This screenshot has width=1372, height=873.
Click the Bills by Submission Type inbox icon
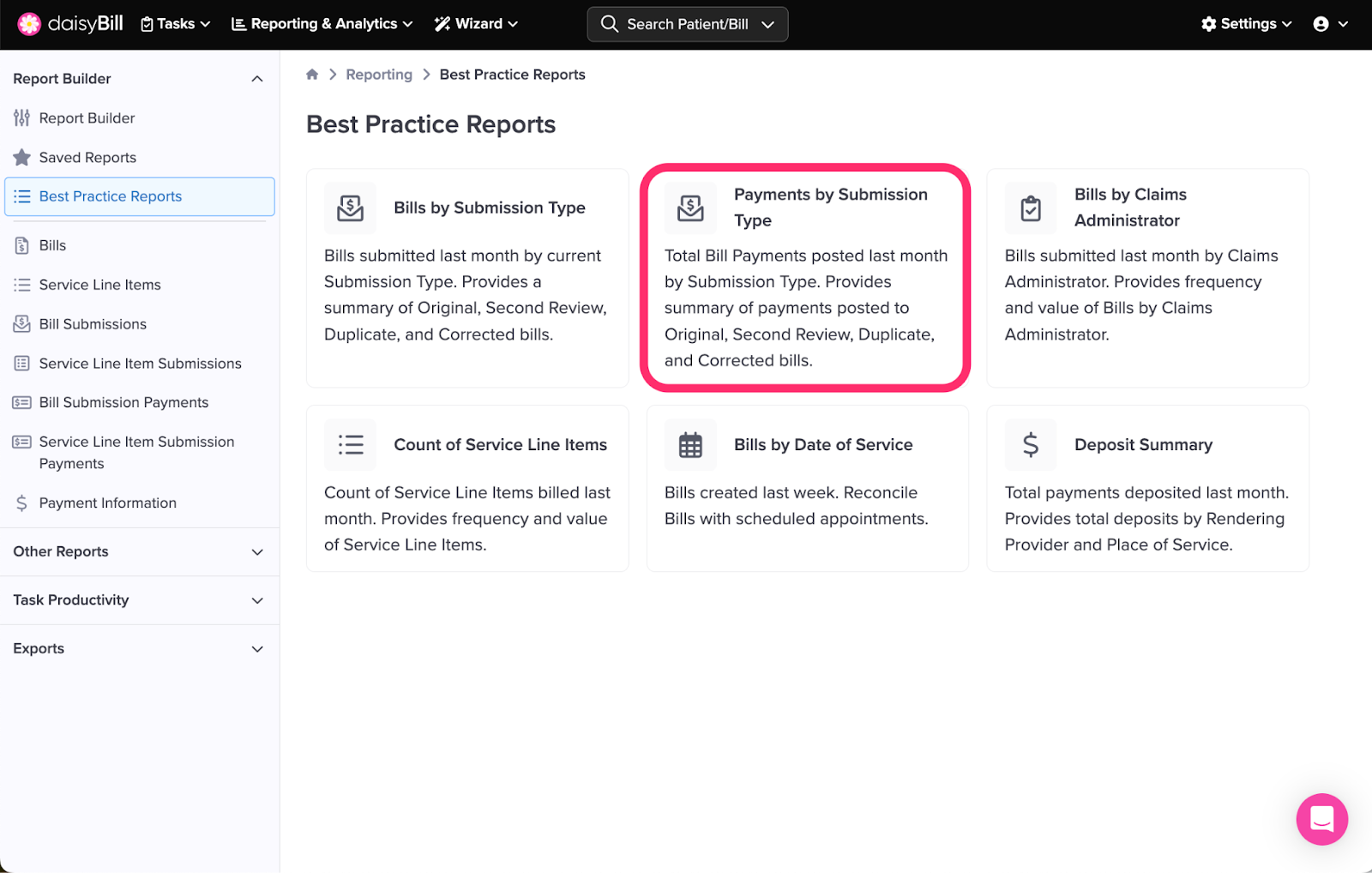pyautogui.click(x=350, y=208)
